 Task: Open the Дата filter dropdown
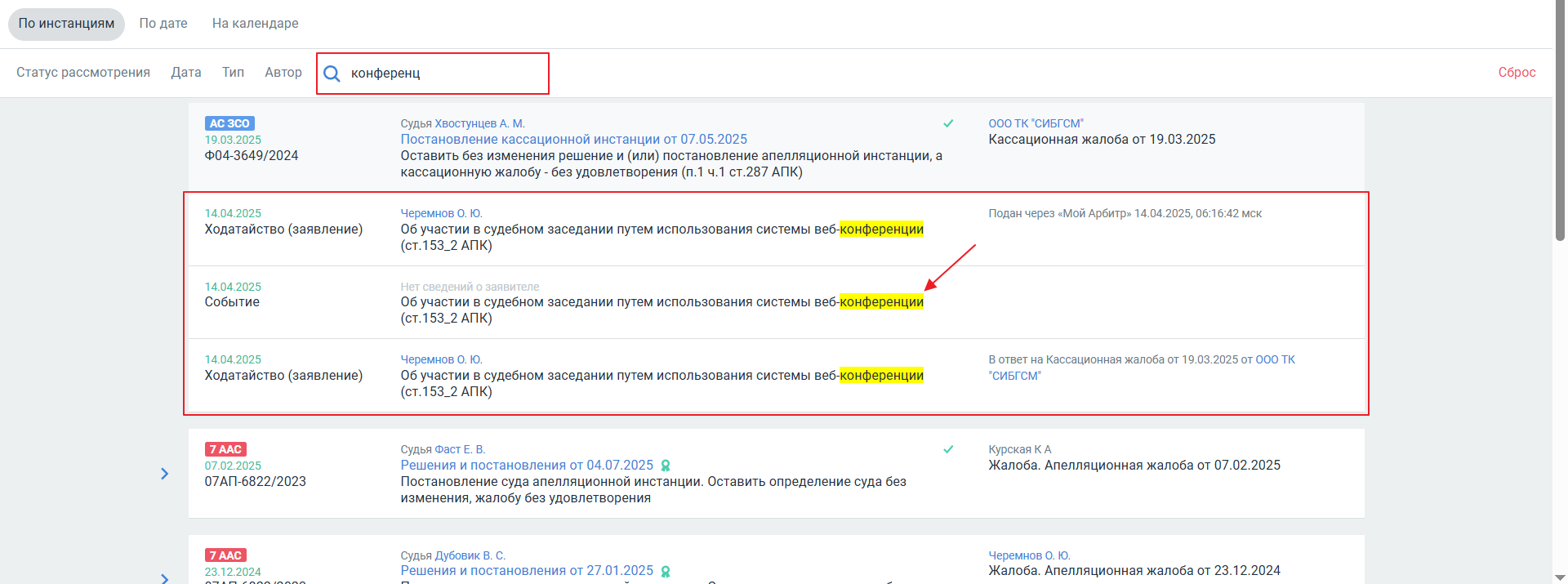tap(186, 73)
